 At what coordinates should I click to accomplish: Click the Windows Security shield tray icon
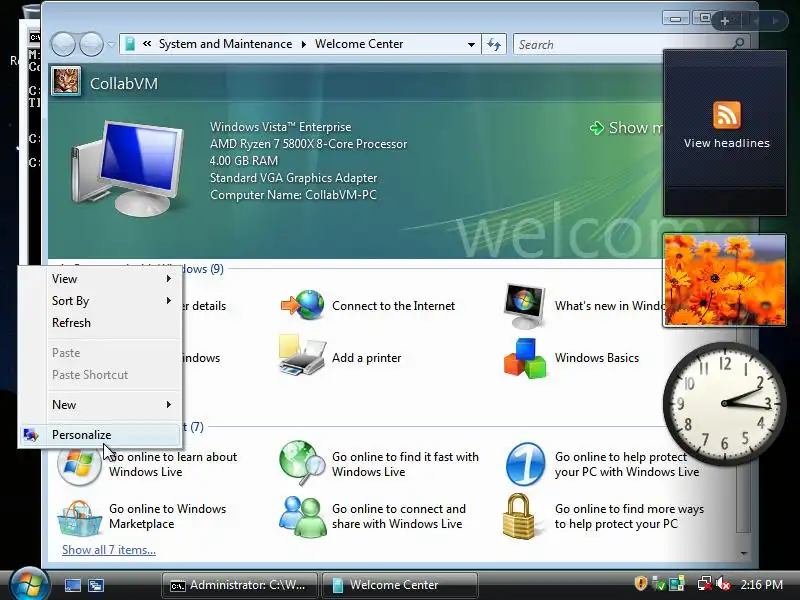pyautogui.click(x=640, y=584)
